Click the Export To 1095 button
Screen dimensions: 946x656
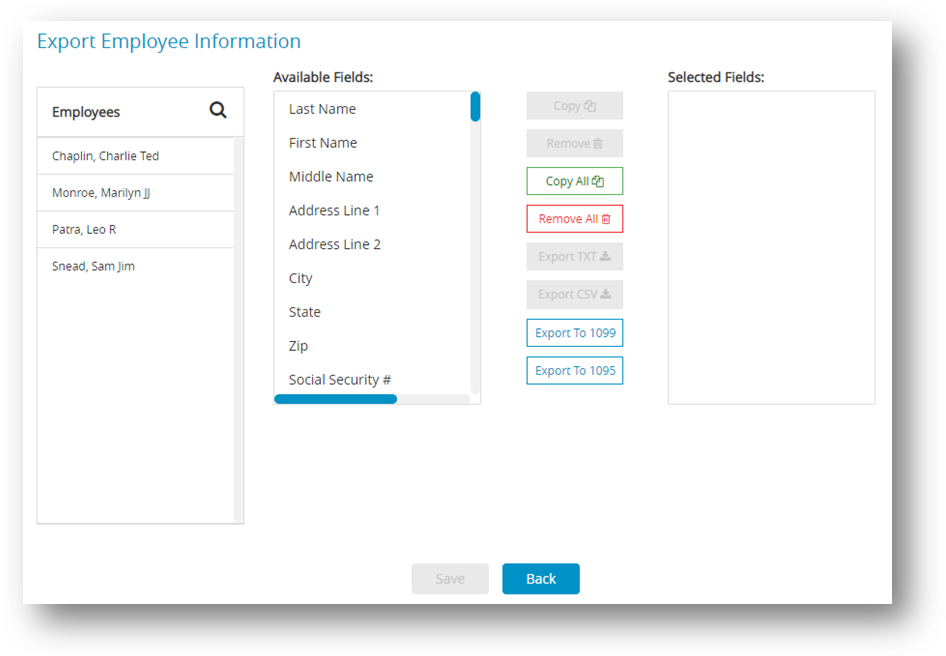574,370
